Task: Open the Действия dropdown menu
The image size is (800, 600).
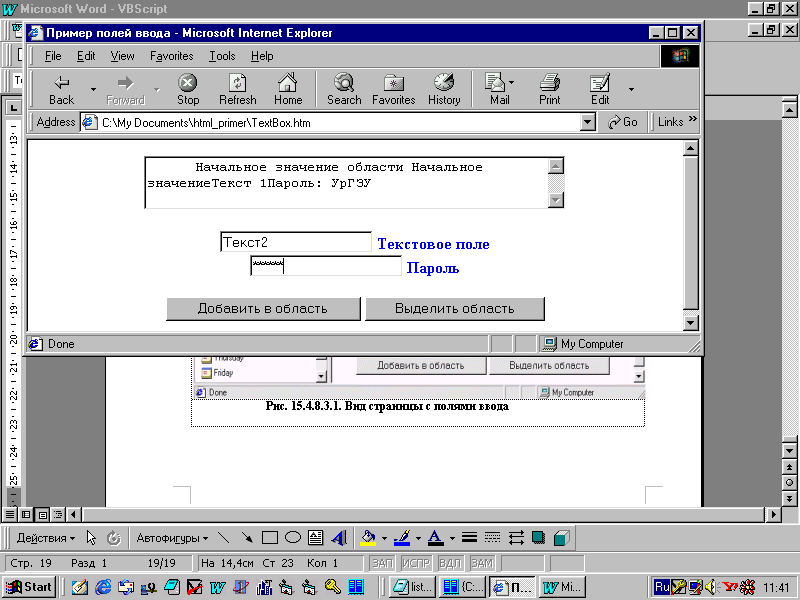Action: [45, 538]
